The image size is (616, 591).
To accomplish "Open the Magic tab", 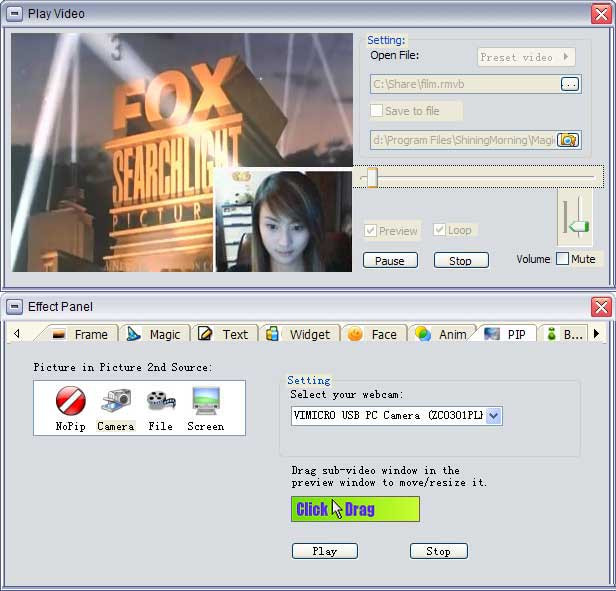I will click(x=154, y=334).
